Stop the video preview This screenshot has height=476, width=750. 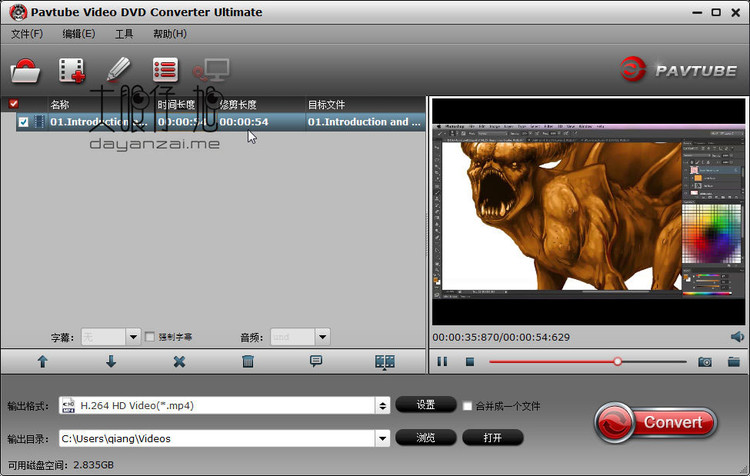470,362
